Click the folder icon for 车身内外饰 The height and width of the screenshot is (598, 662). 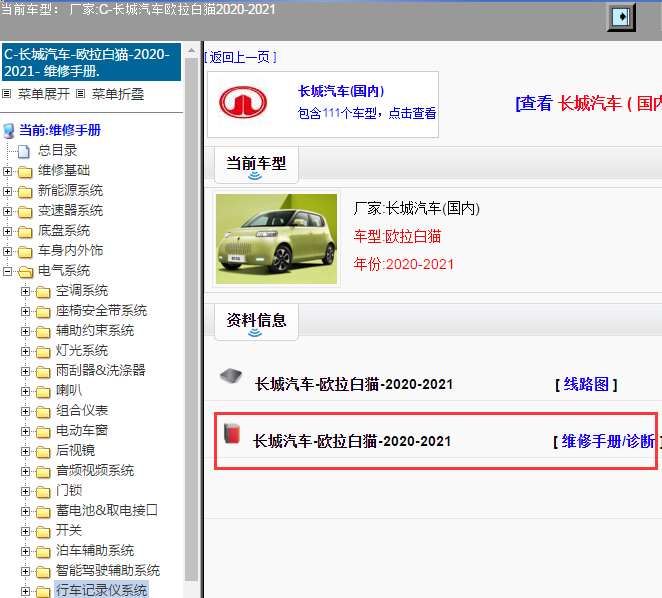25,251
